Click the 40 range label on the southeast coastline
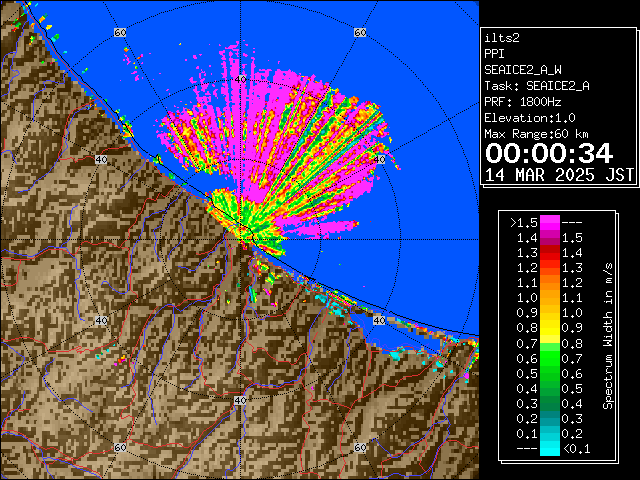640x480 pixels. (379, 320)
